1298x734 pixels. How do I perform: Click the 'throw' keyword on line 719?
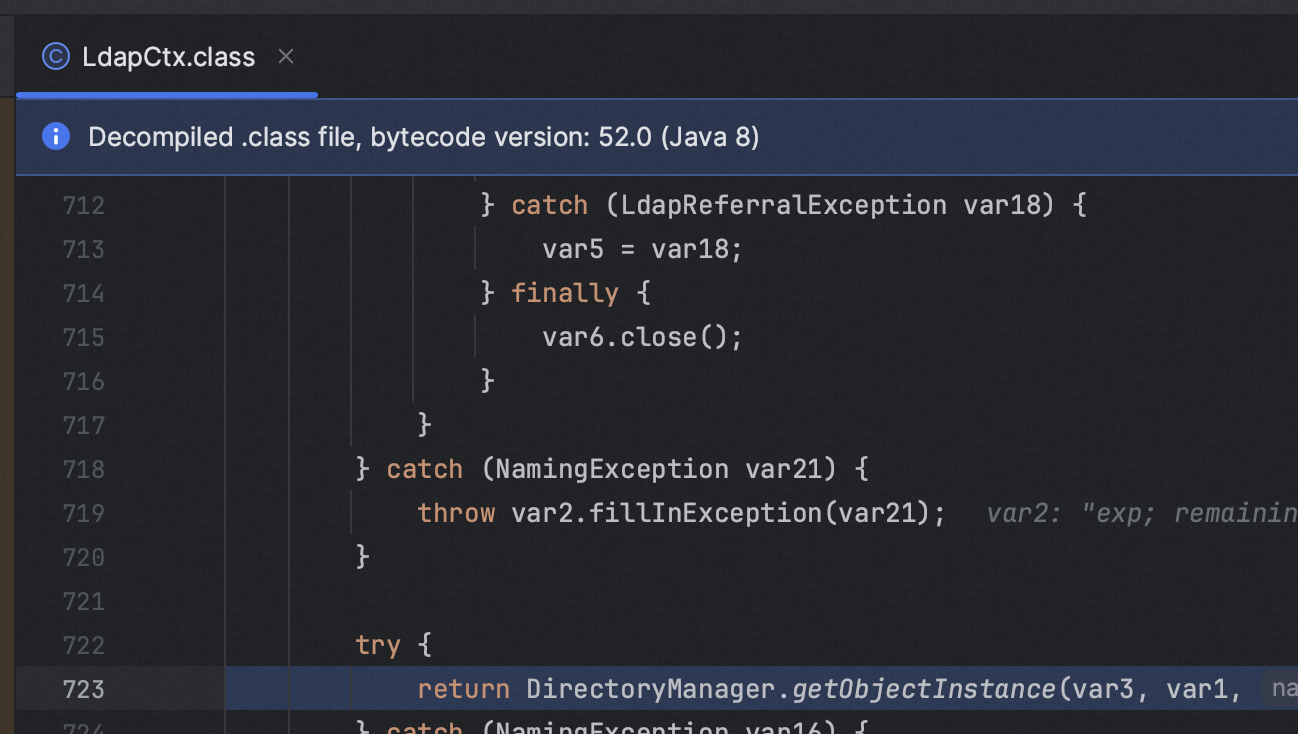456,513
